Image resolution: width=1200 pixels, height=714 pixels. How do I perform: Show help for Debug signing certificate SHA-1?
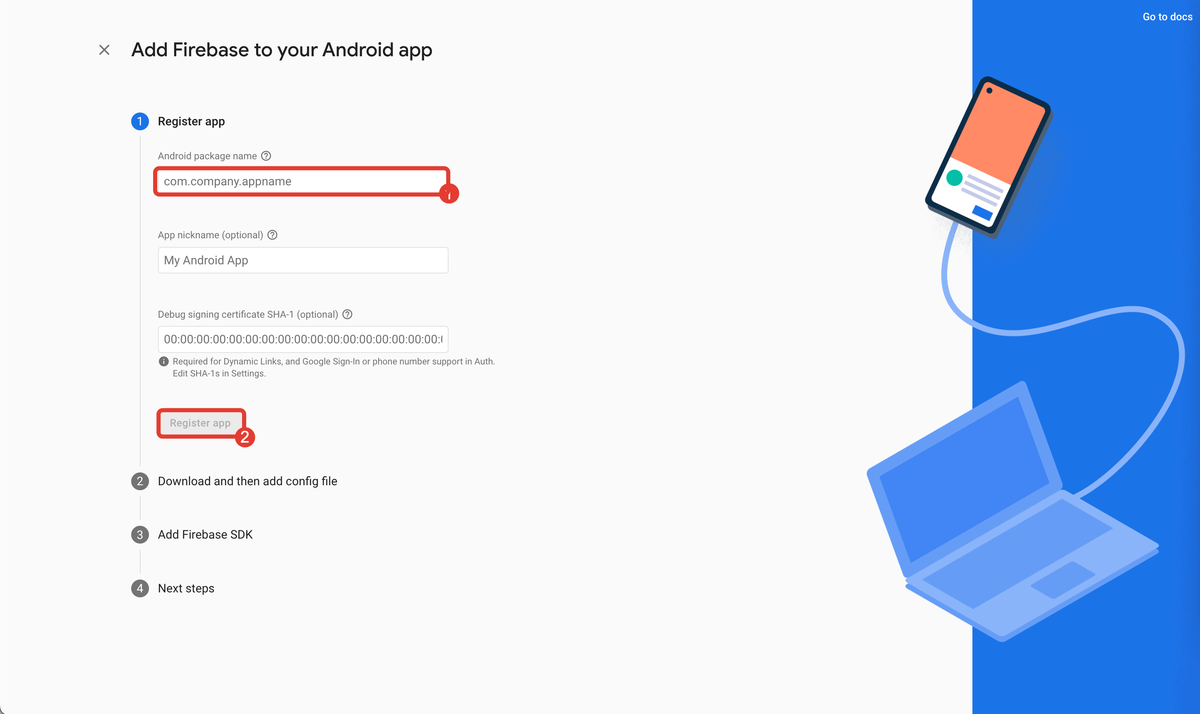coord(347,314)
